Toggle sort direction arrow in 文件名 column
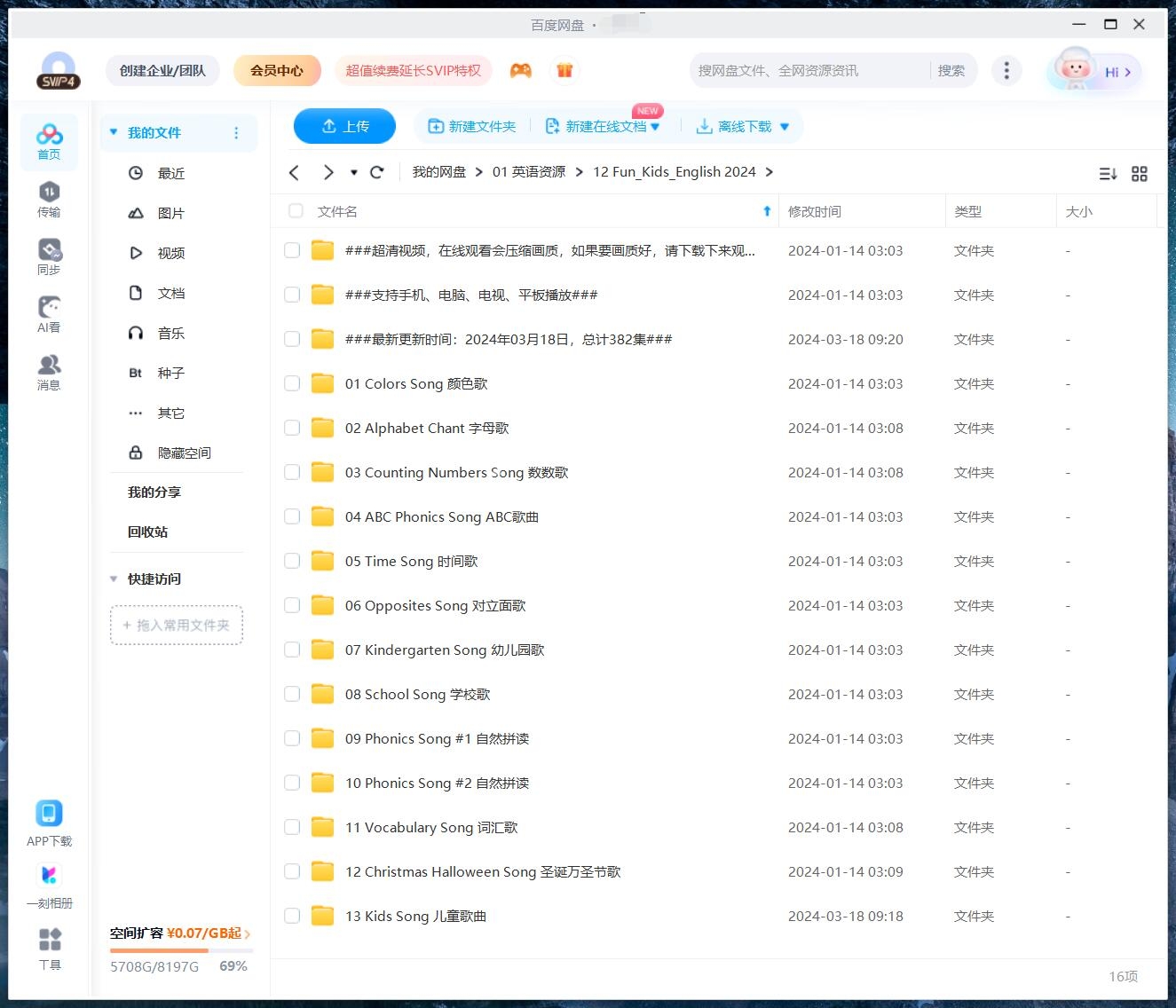Image resolution: width=1176 pixels, height=1008 pixels. pyautogui.click(x=767, y=211)
